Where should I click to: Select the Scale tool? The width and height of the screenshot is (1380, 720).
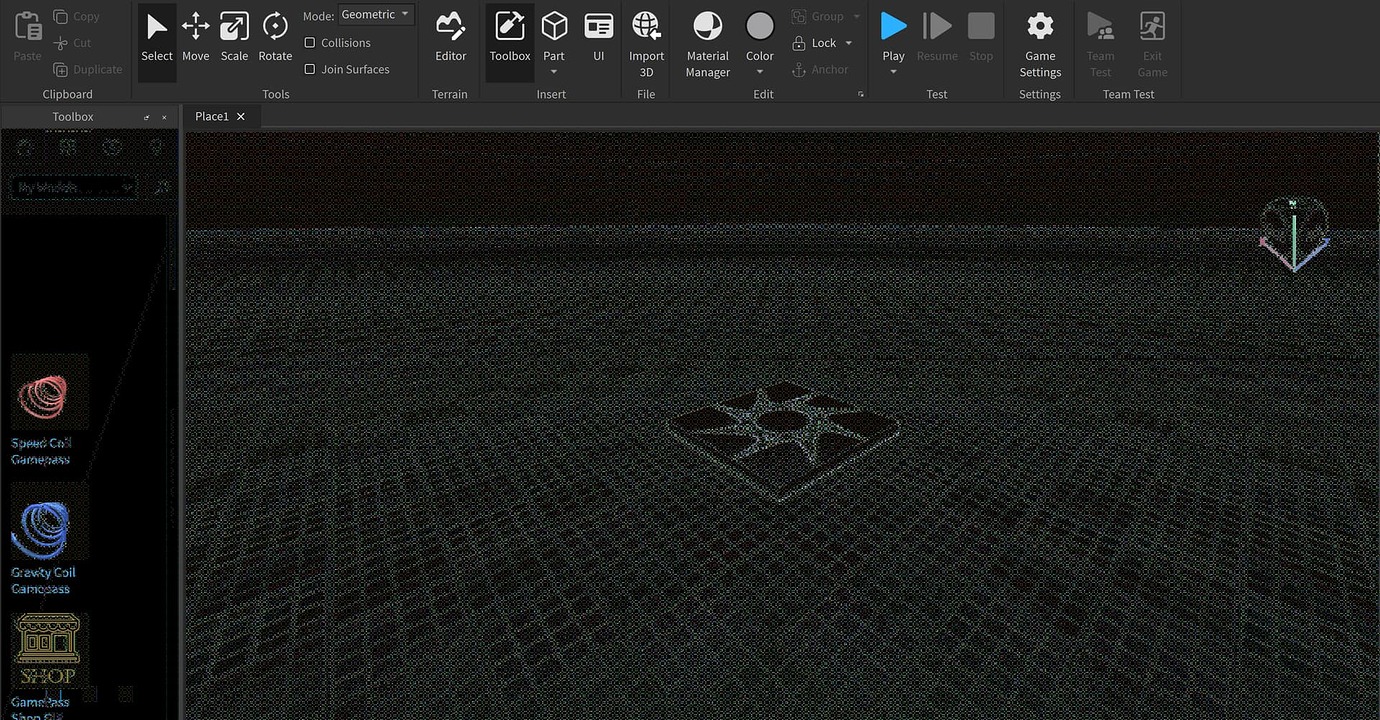pos(234,35)
